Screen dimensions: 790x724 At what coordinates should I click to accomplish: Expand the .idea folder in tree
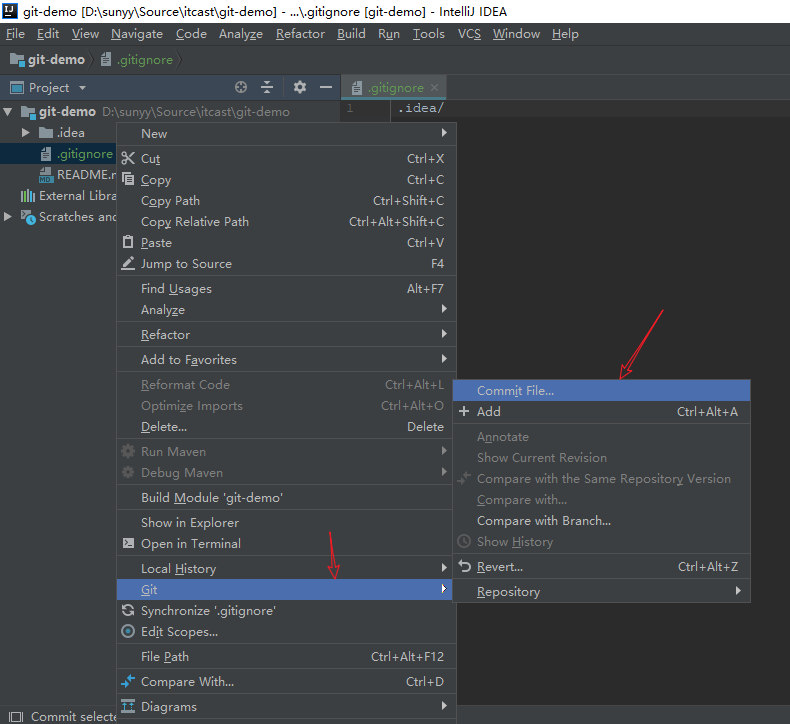coord(26,133)
